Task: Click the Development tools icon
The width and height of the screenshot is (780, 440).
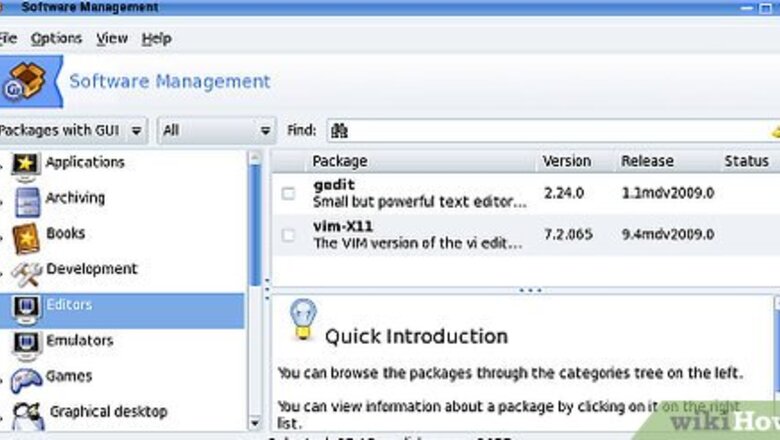Action: pos(26,274)
